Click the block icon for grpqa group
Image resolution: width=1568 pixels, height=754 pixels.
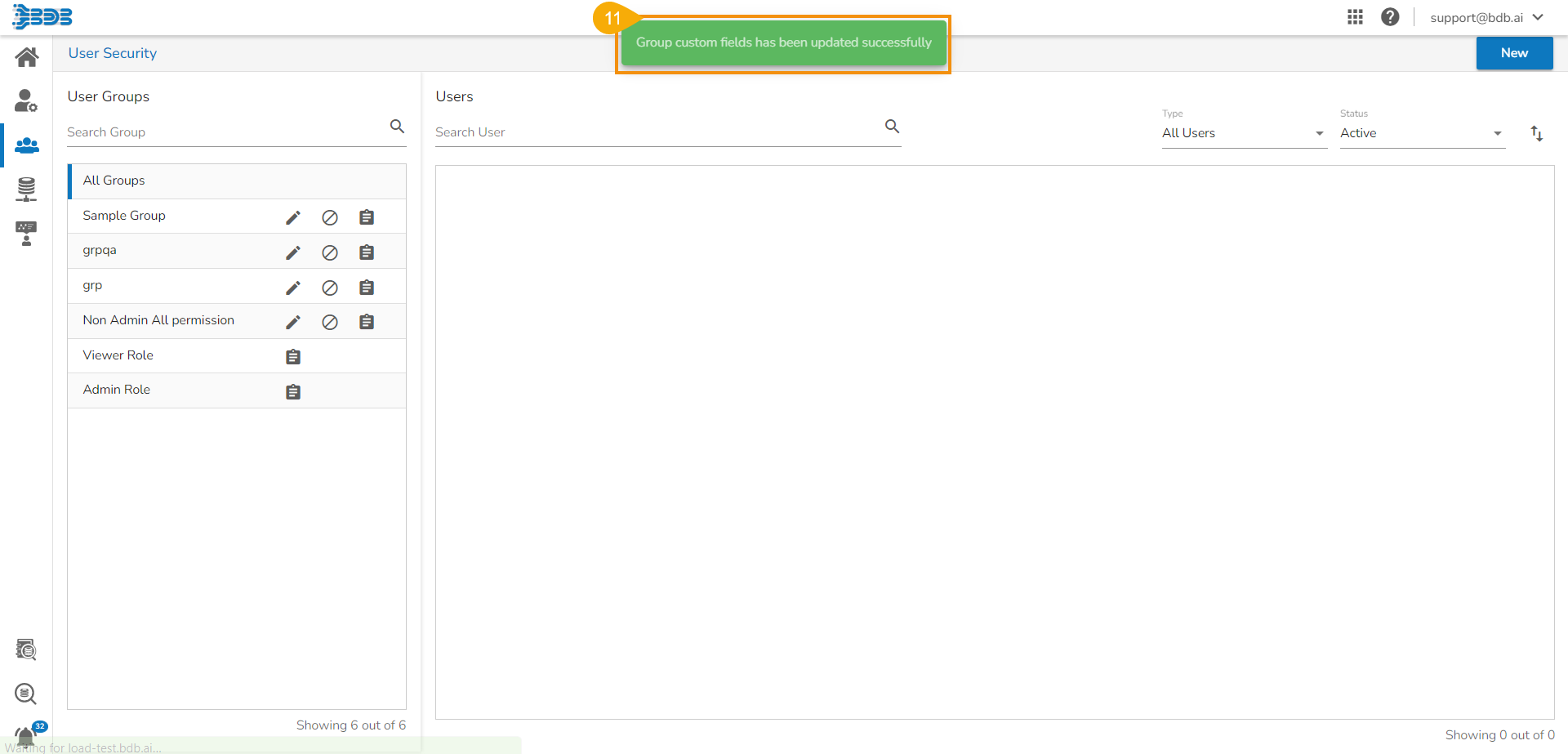pos(330,252)
